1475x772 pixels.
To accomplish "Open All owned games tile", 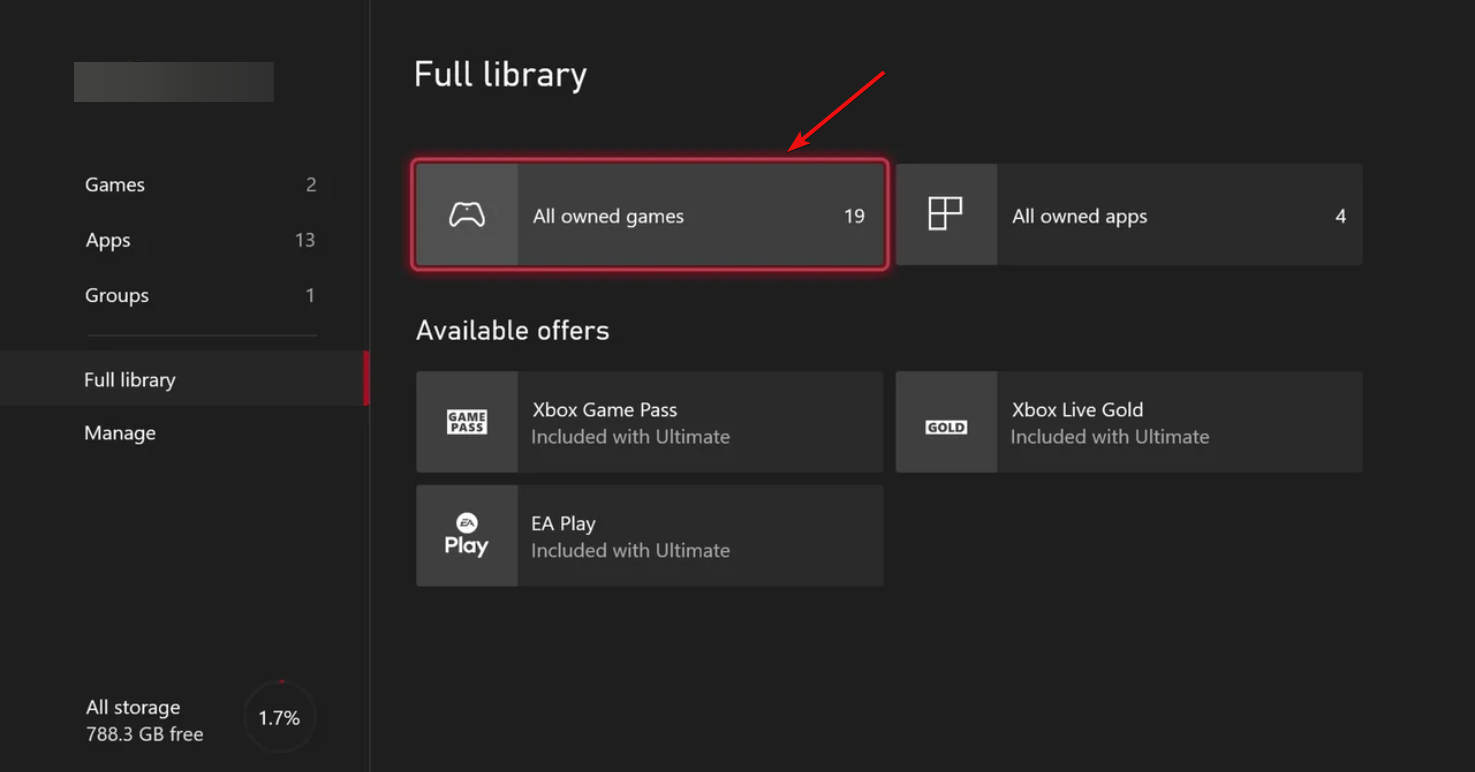I will point(650,215).
